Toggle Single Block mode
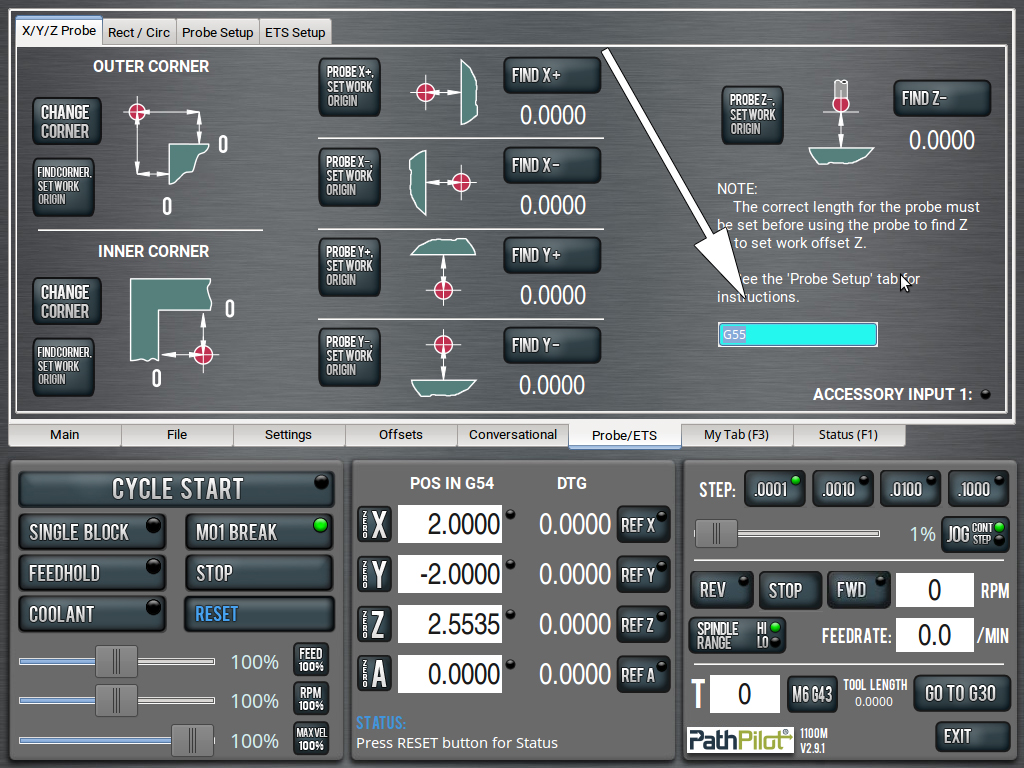Screen dimensions: 1024x768 click(x=92, y=532)
